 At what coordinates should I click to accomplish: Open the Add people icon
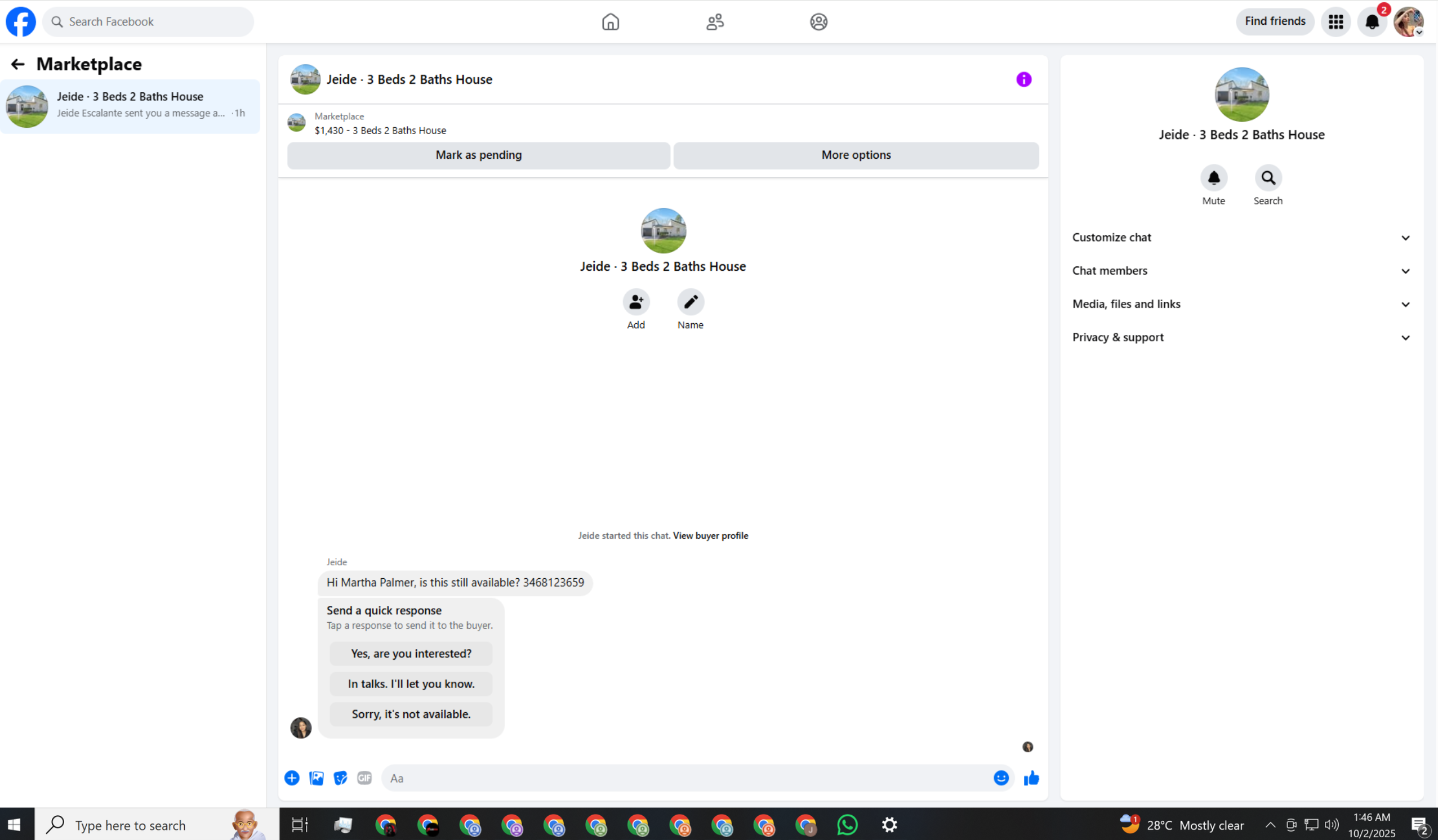(636, 302)
